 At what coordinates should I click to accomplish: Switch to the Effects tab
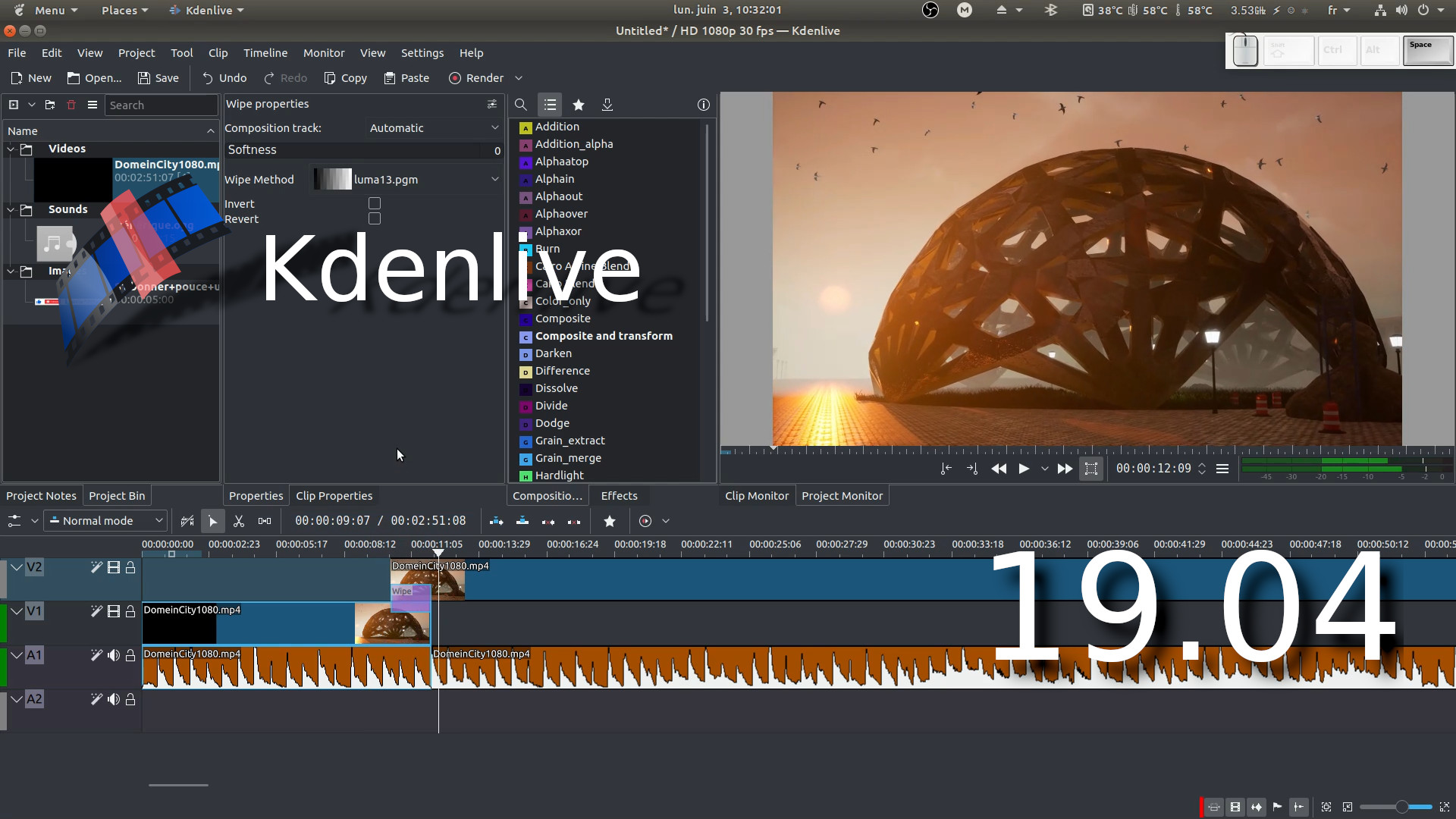pos(619,496)
